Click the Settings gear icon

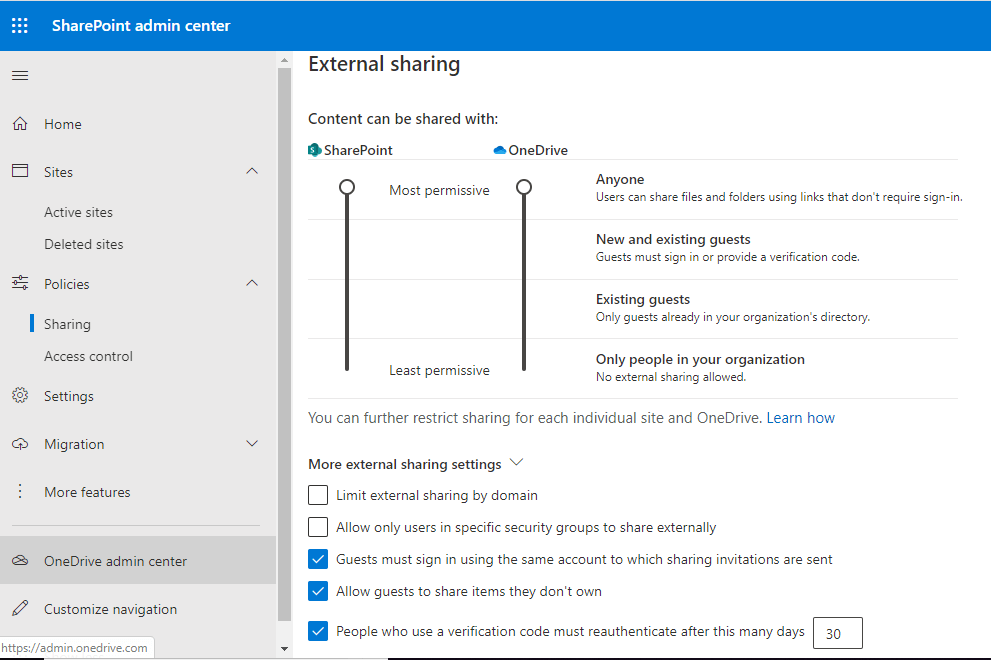point(20,395)
